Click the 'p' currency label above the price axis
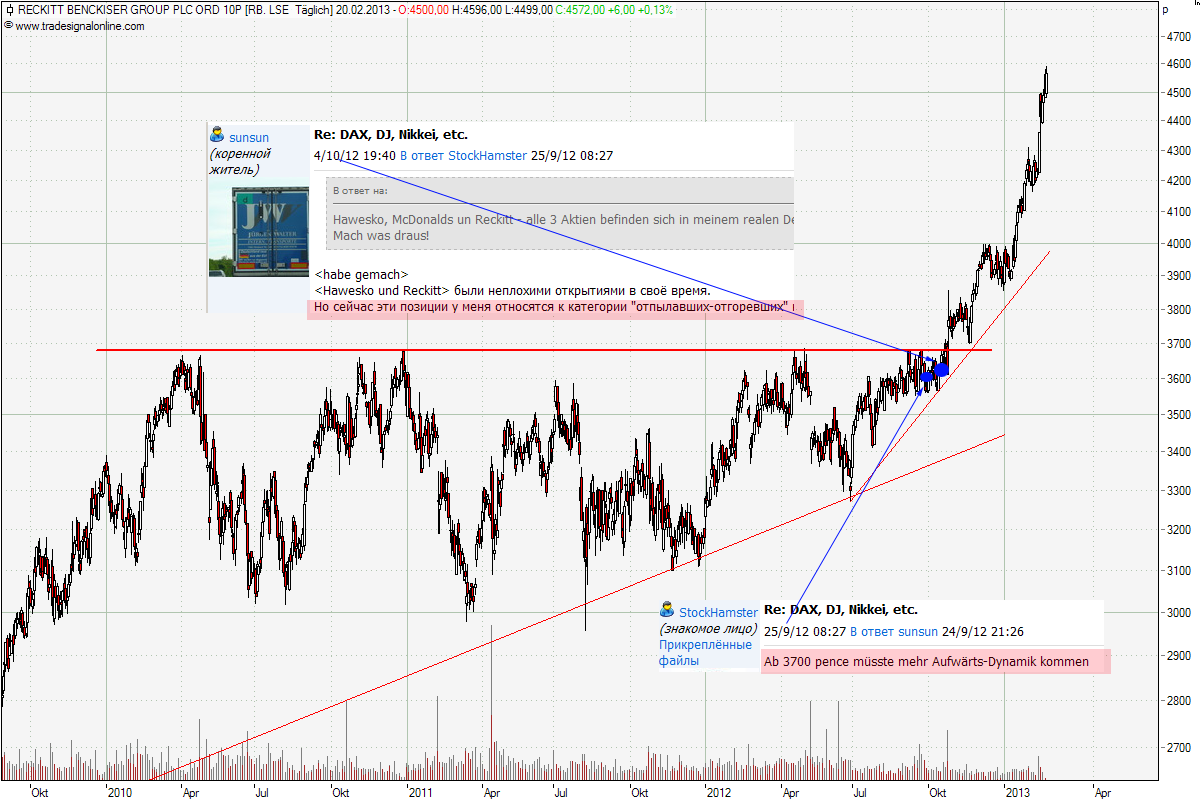 click(x=1165, y=10)
